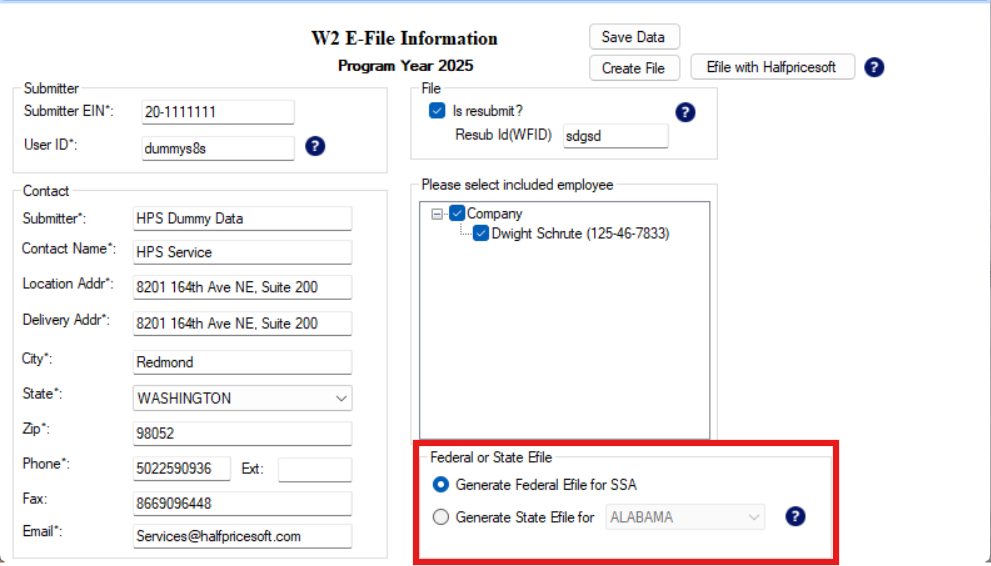This screenshot has height=566, width=991.
Task: Toggle the Company checkbox in employee tree
Action: tap(457, 213)
